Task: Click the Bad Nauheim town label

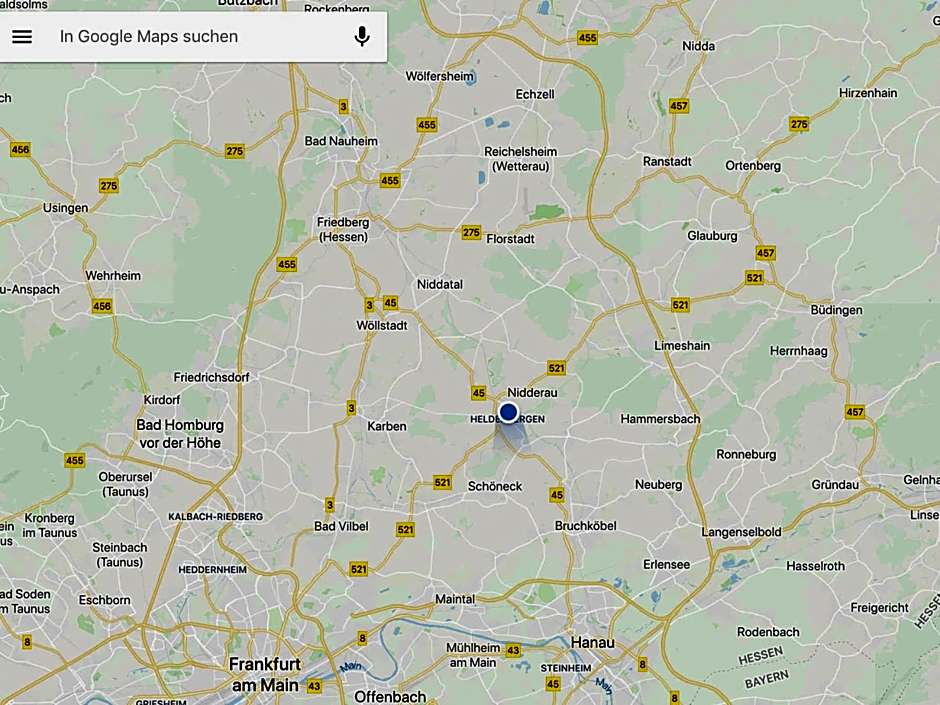Action: [x=341, y=141]
